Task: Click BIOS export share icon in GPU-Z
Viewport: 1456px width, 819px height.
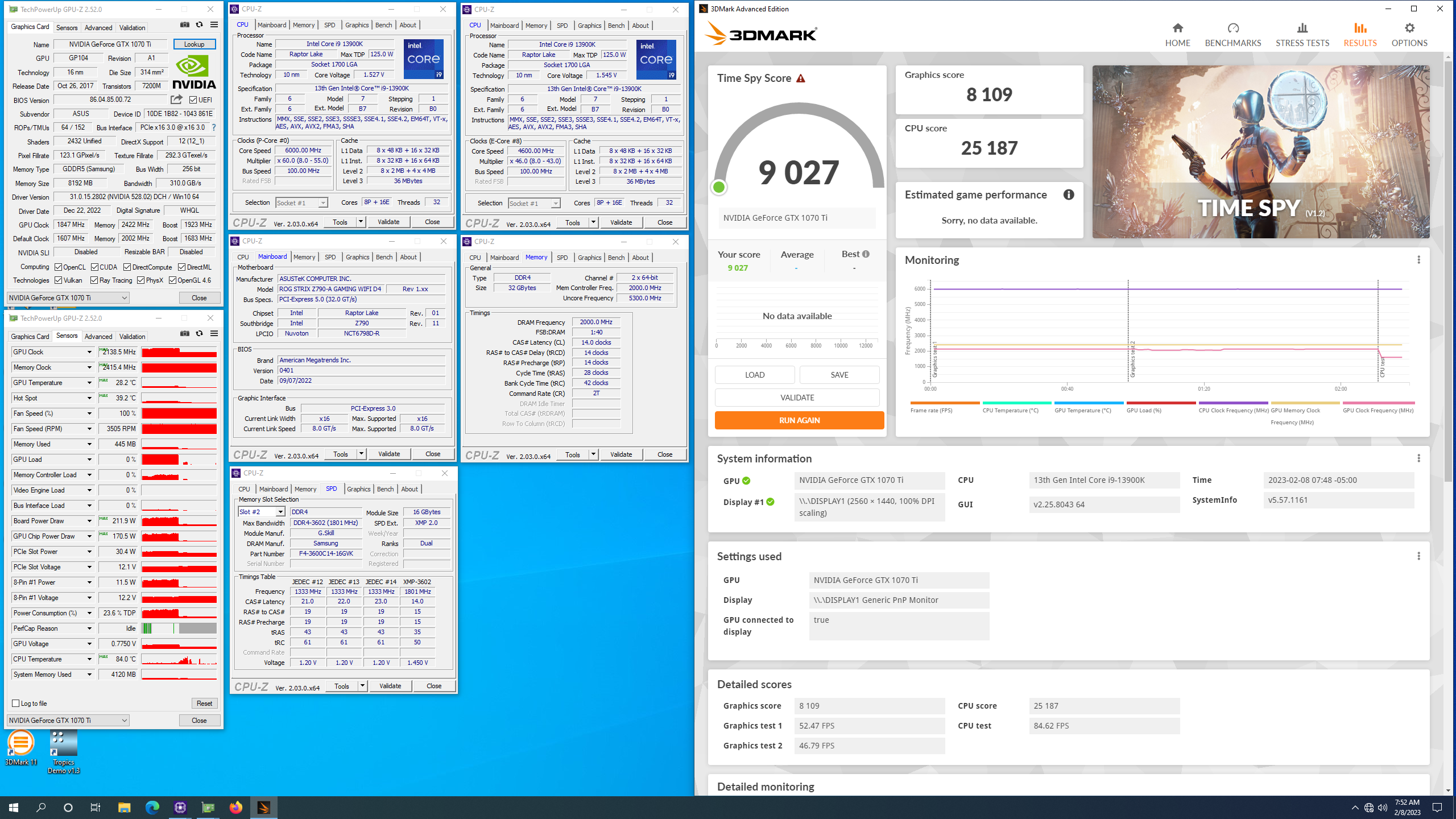Action: point(176,100)
